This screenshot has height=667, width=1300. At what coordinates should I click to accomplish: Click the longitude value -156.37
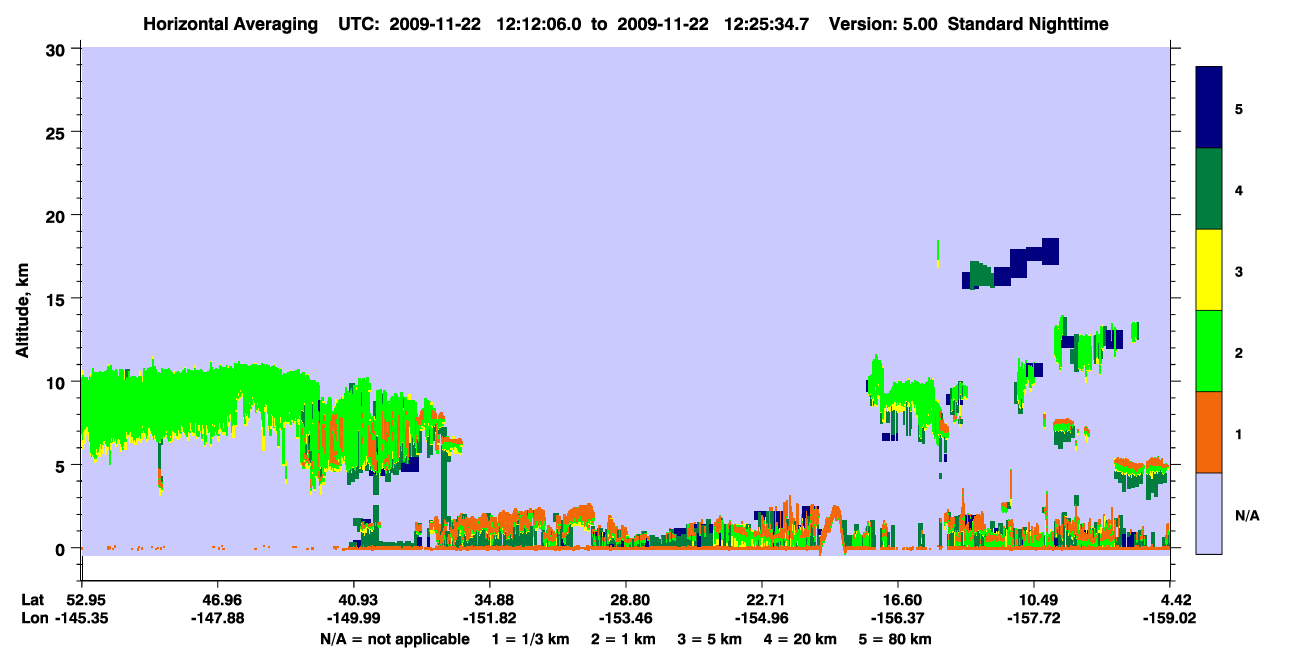pos(898,619)
